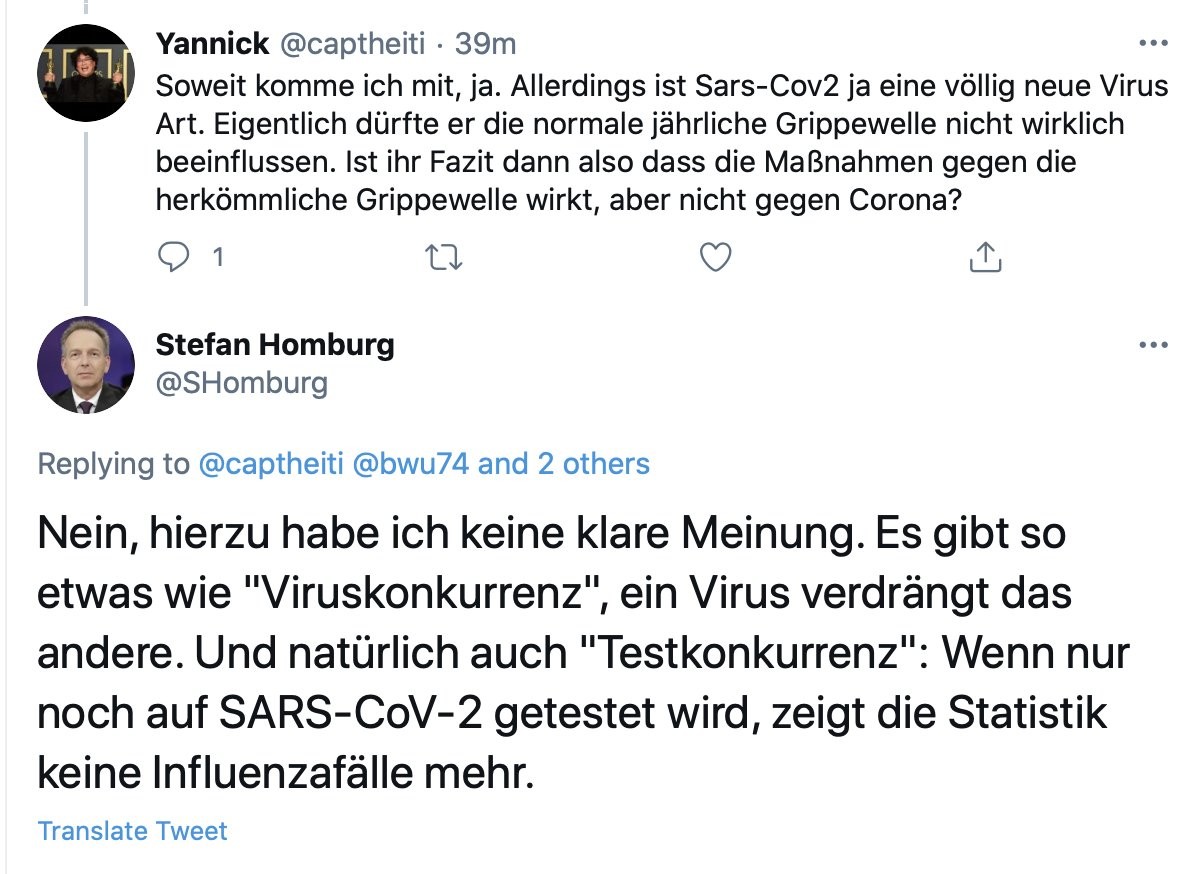
Task: Click the reply count number 1
Action: tap(216, 257)
